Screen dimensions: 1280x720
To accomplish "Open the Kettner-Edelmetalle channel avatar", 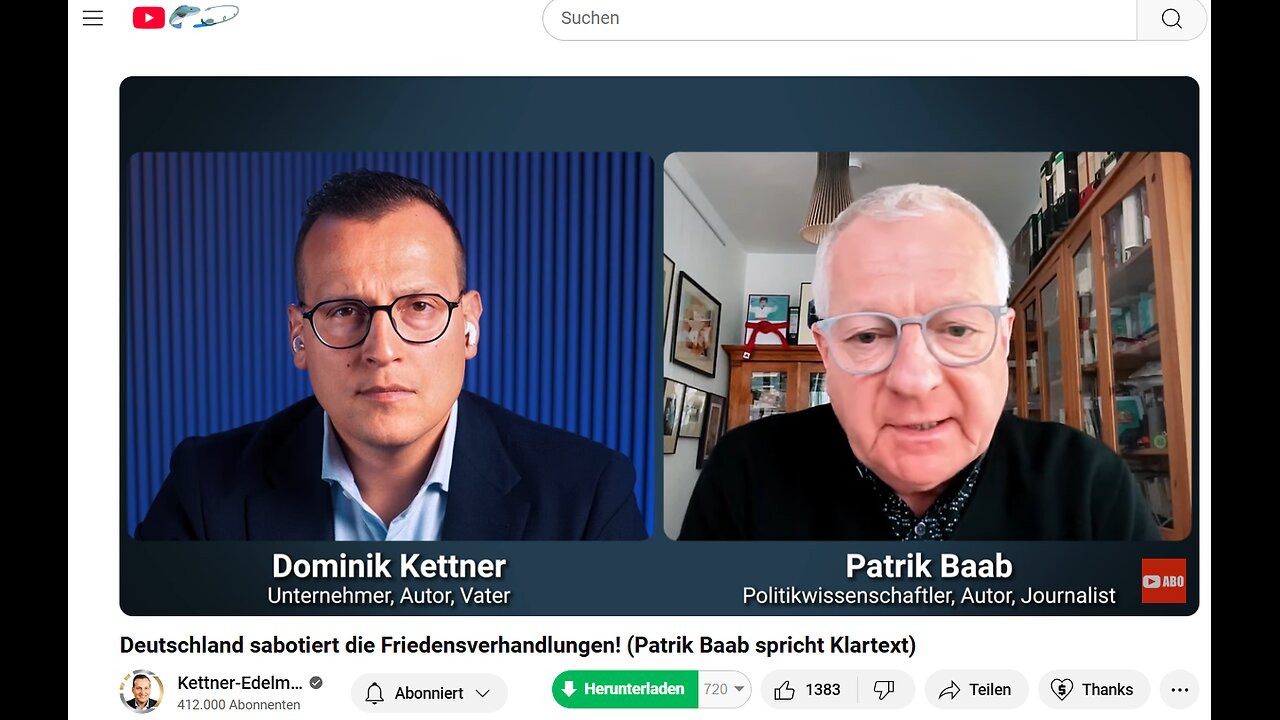I will point(141,691).
